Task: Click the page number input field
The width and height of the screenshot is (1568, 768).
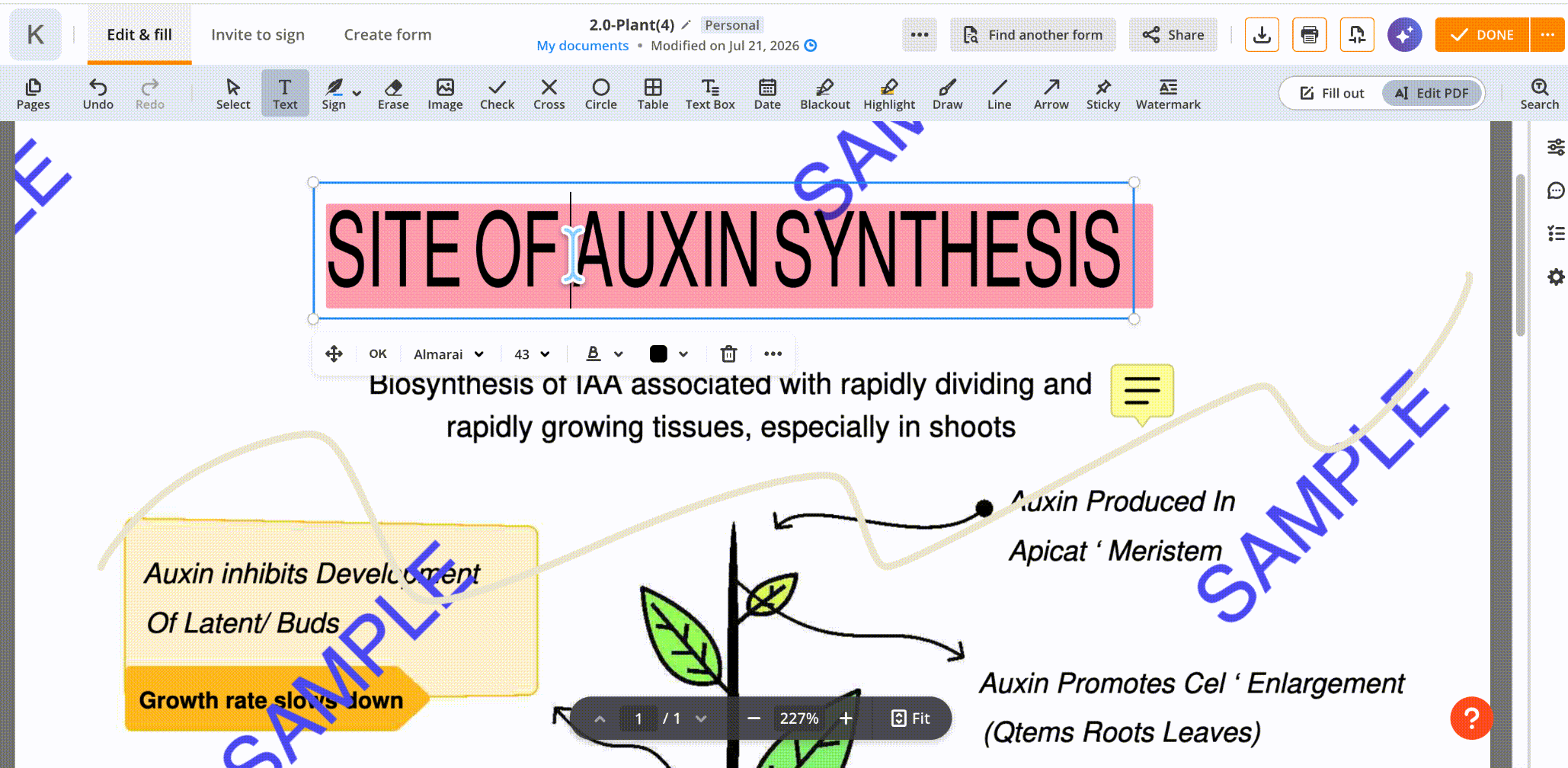Action: (x=638, y=718)
